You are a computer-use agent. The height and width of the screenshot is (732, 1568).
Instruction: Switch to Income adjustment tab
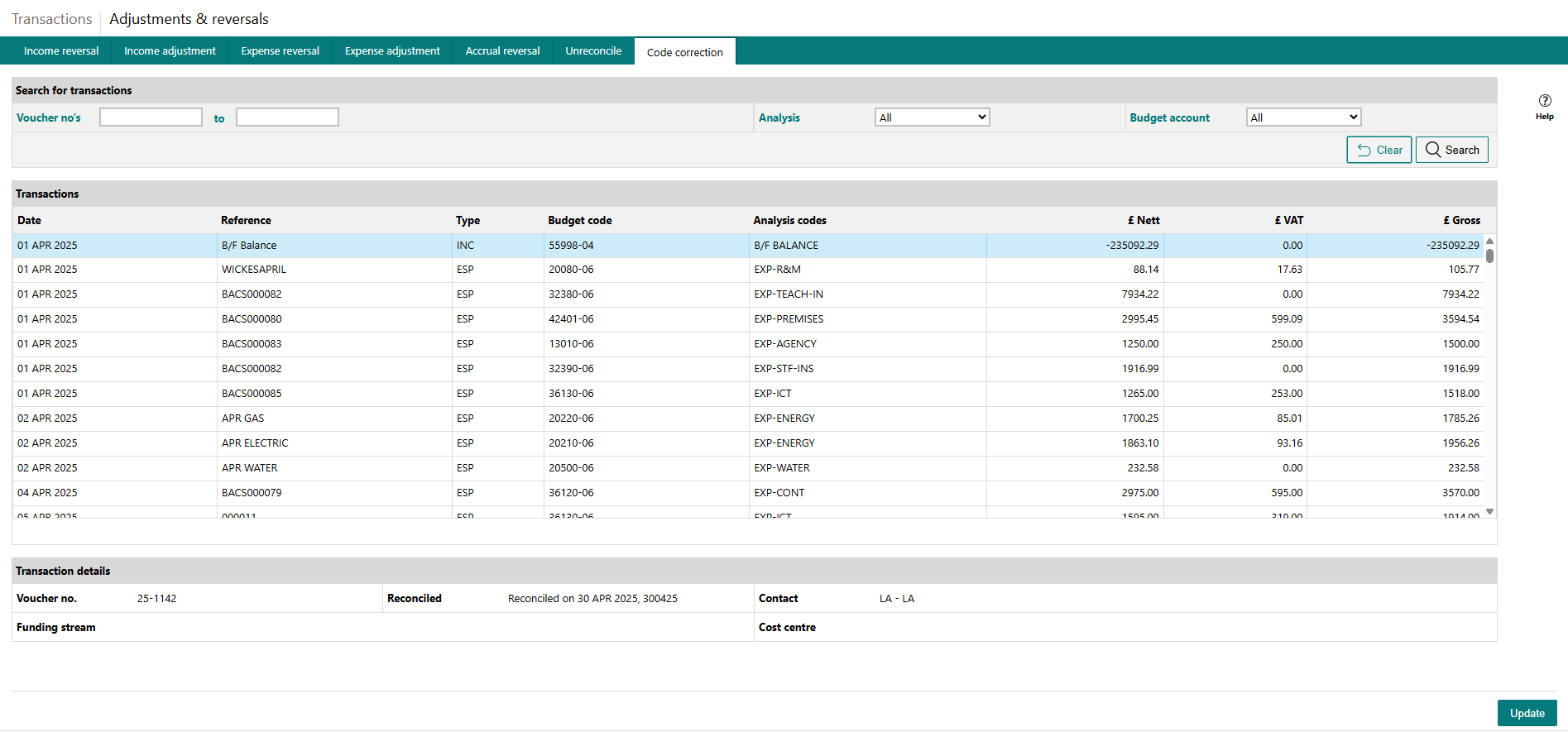[x=170, y=50]
